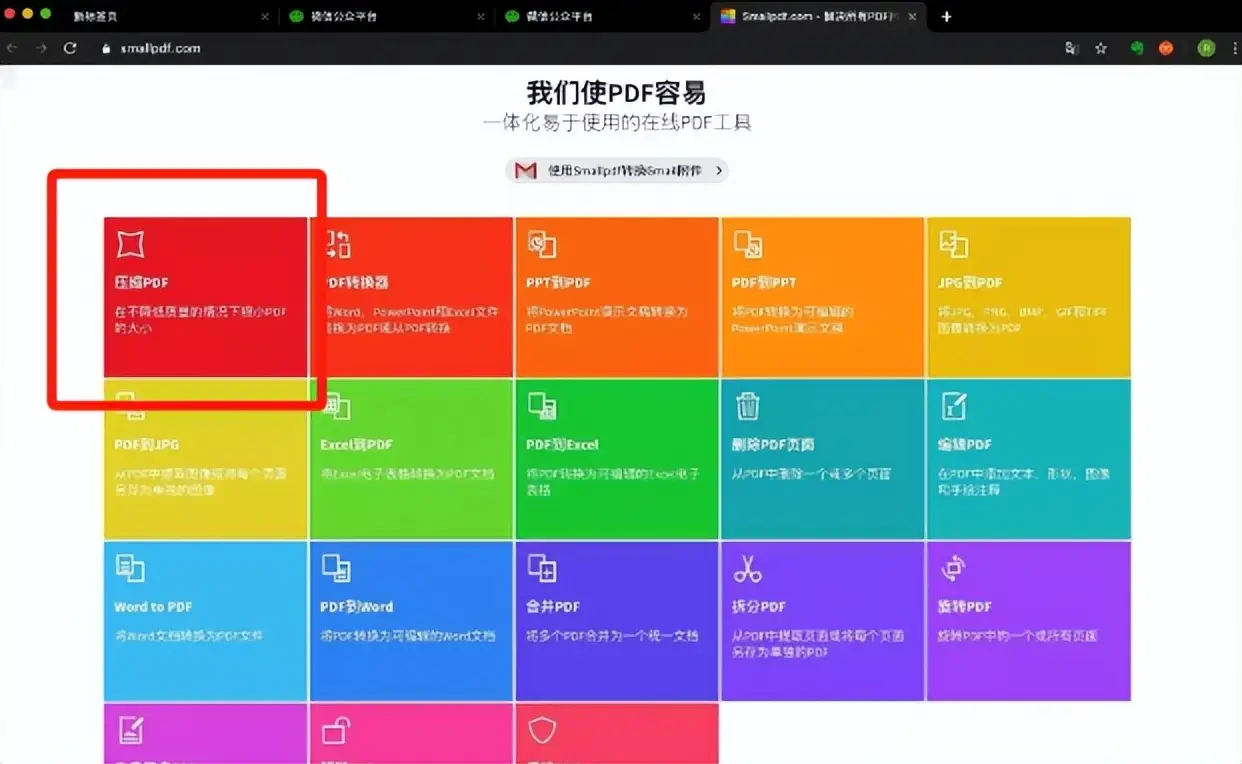Viewport: 1242px width, 764px height.
Task: Open the PDF到Word title link
Action: coord(357,607)
